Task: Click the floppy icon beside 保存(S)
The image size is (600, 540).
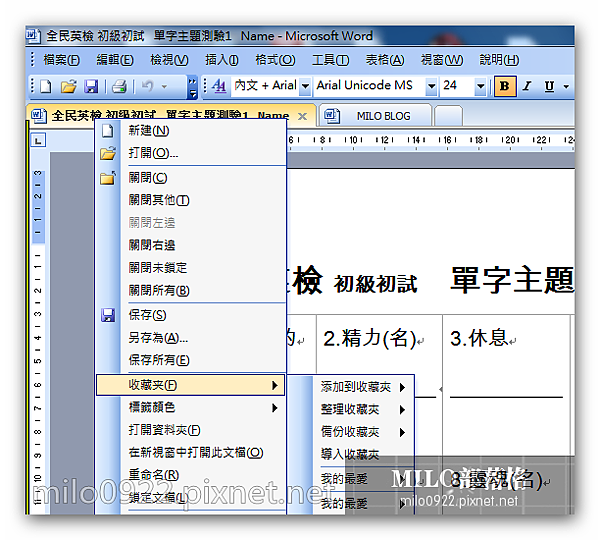Action: [108, 315]
